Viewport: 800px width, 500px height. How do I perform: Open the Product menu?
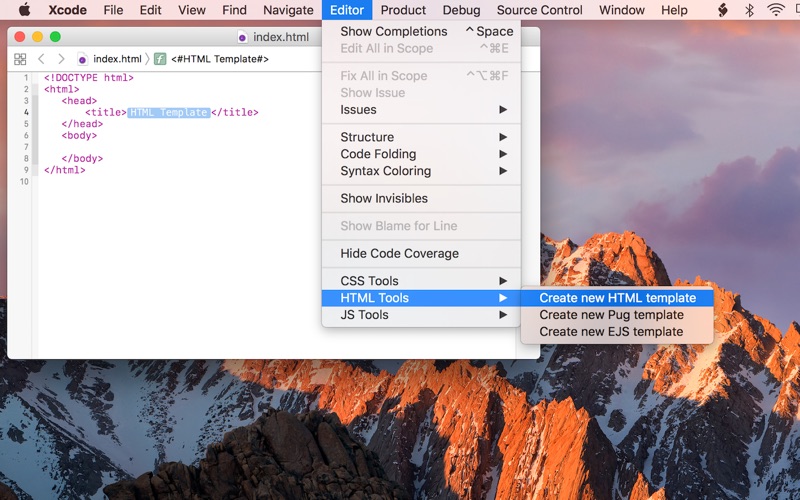403,10
